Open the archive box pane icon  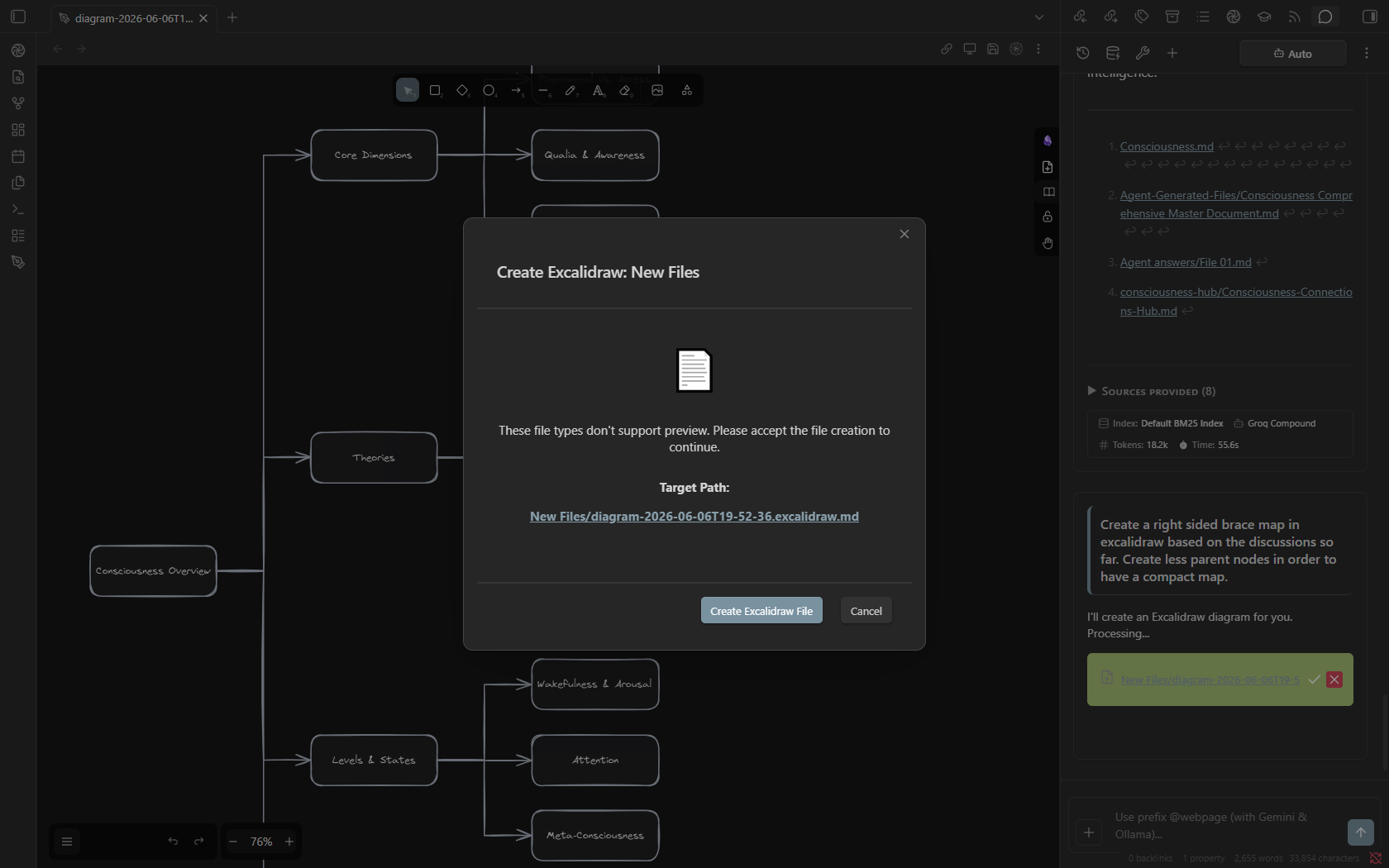(1172, 17)
